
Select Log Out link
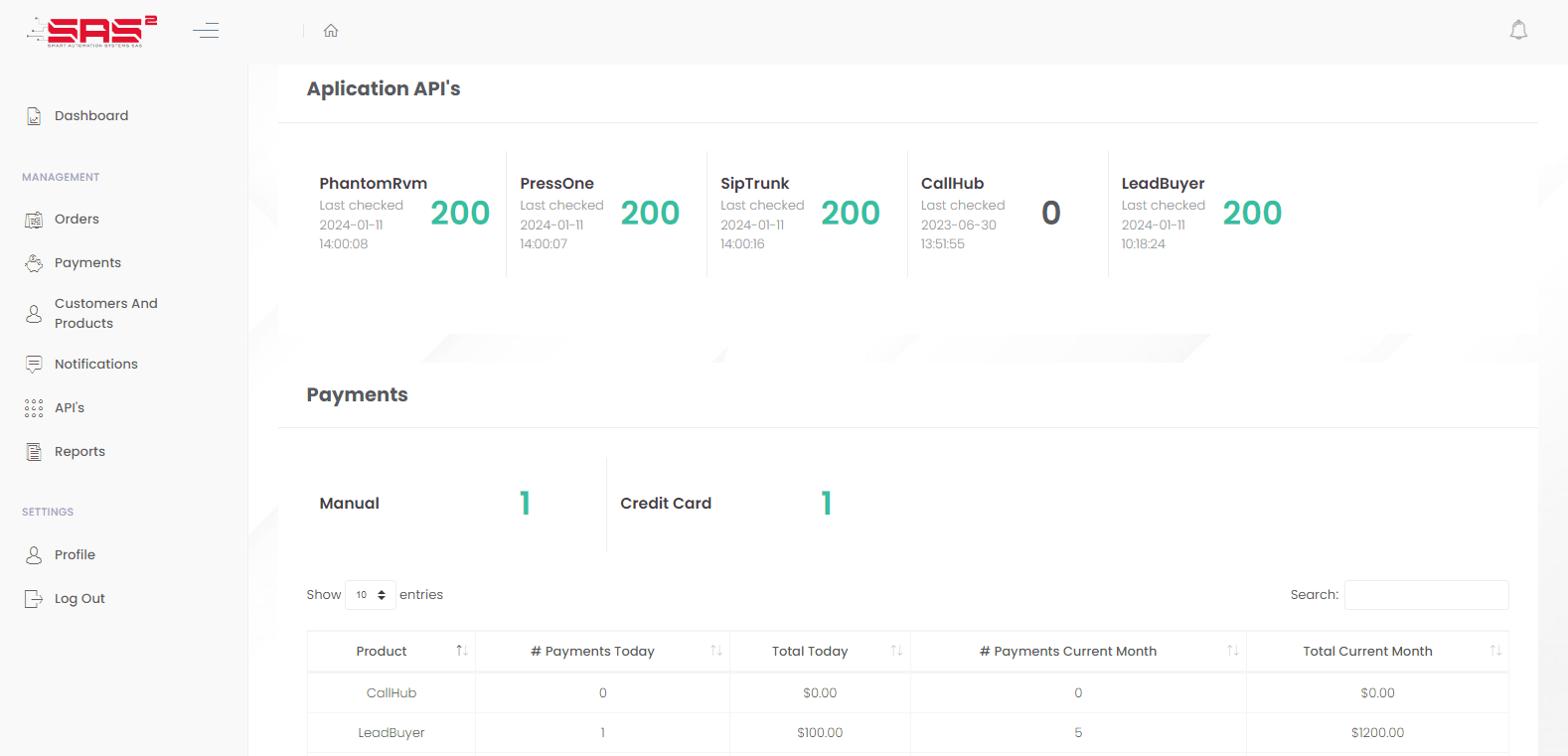click(79, 599)
